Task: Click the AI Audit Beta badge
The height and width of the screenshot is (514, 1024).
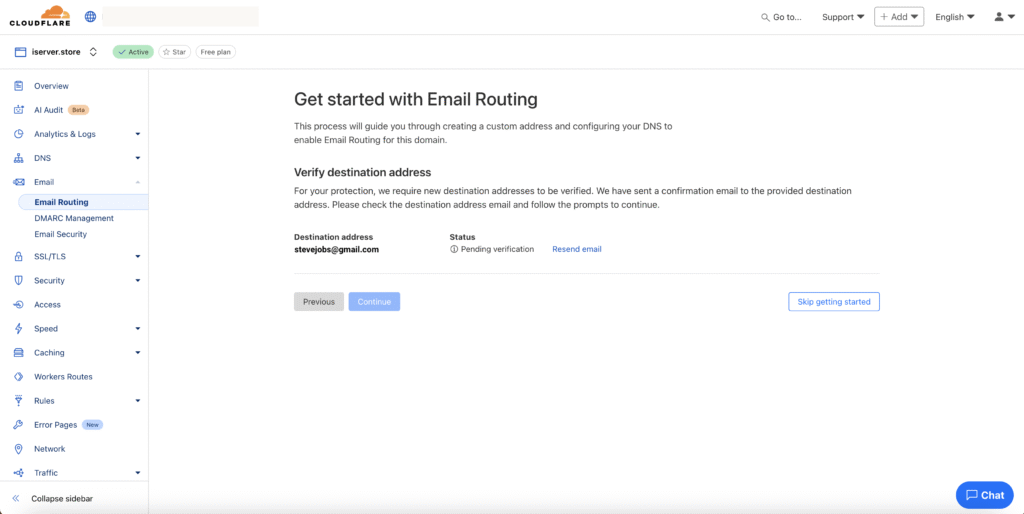Action: [x=78, y=110]
